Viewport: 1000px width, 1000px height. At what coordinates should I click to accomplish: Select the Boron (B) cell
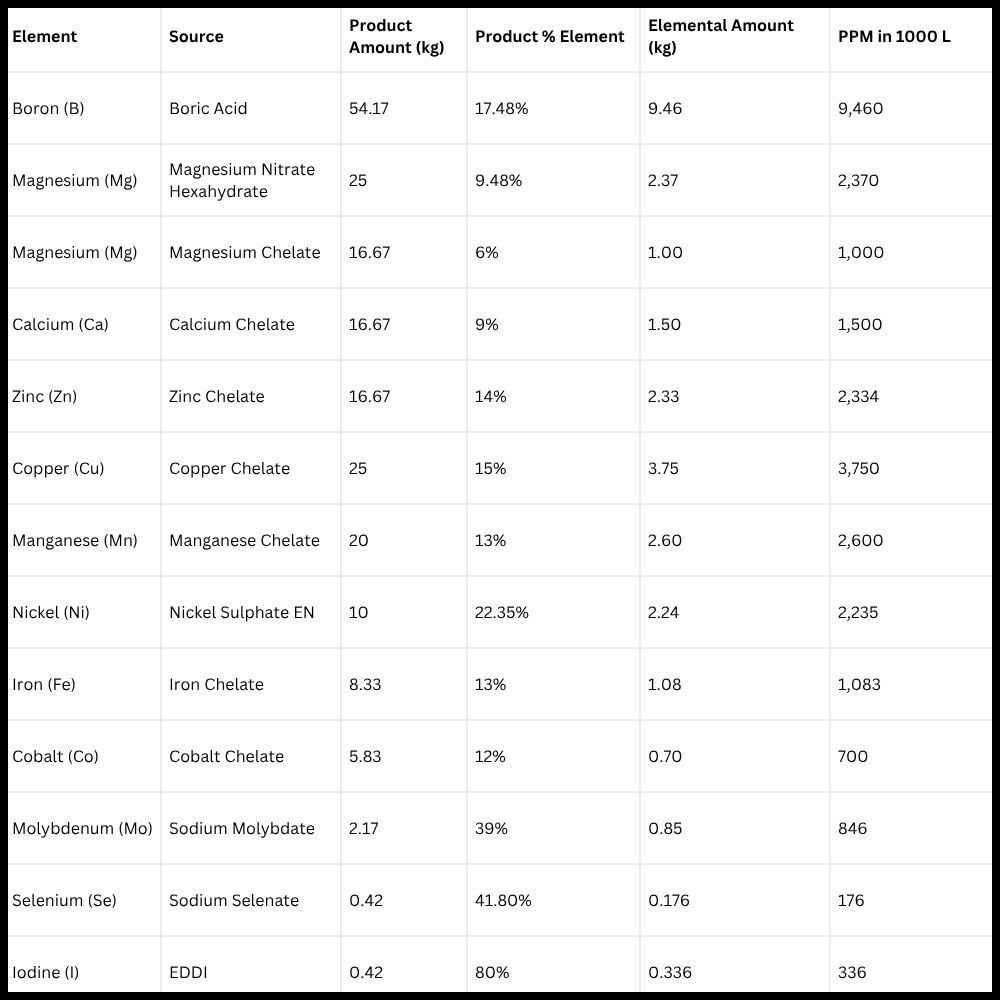[x=48, y=109]
